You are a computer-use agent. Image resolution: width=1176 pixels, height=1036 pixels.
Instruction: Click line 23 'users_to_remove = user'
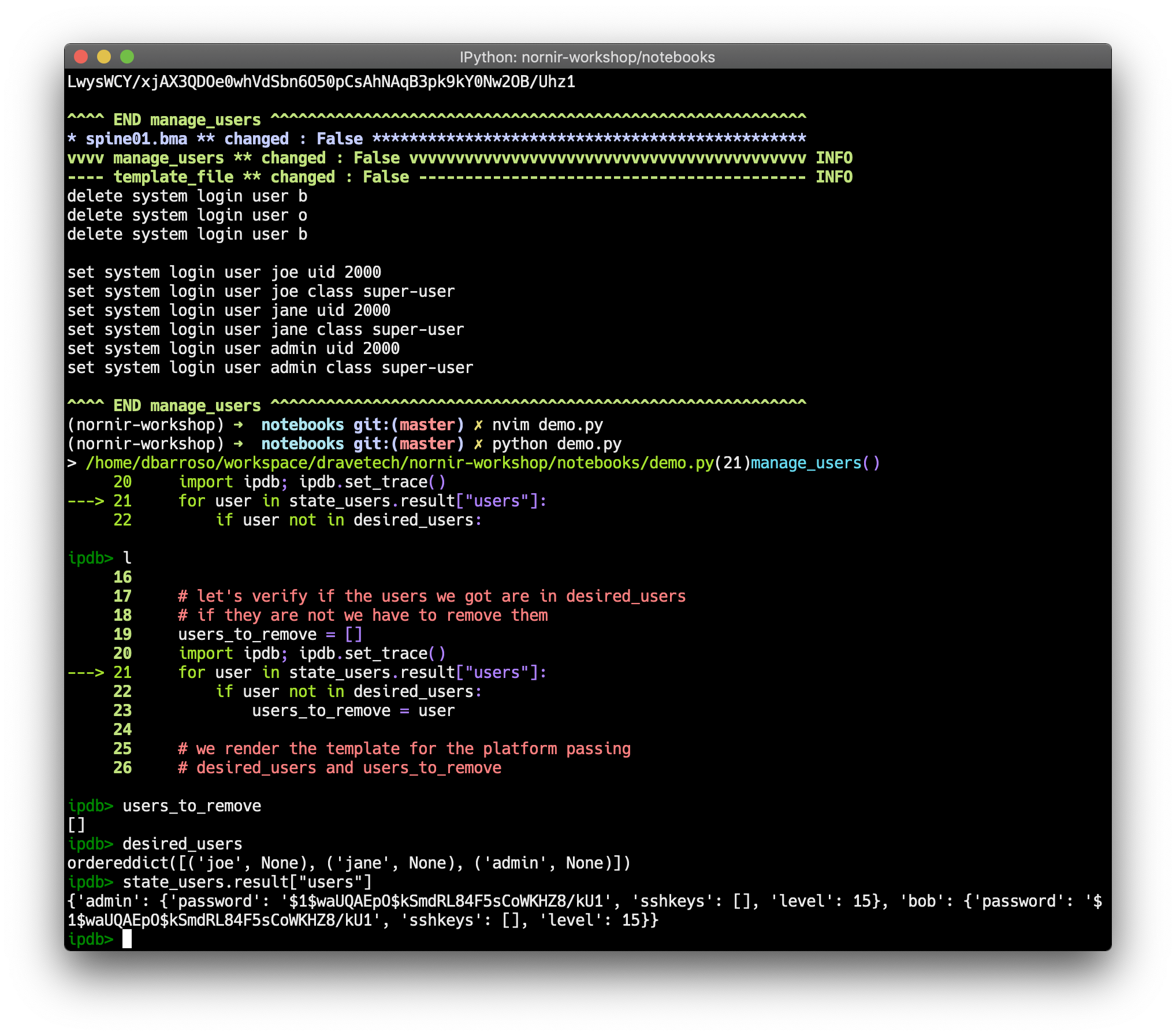pos(353,711)
